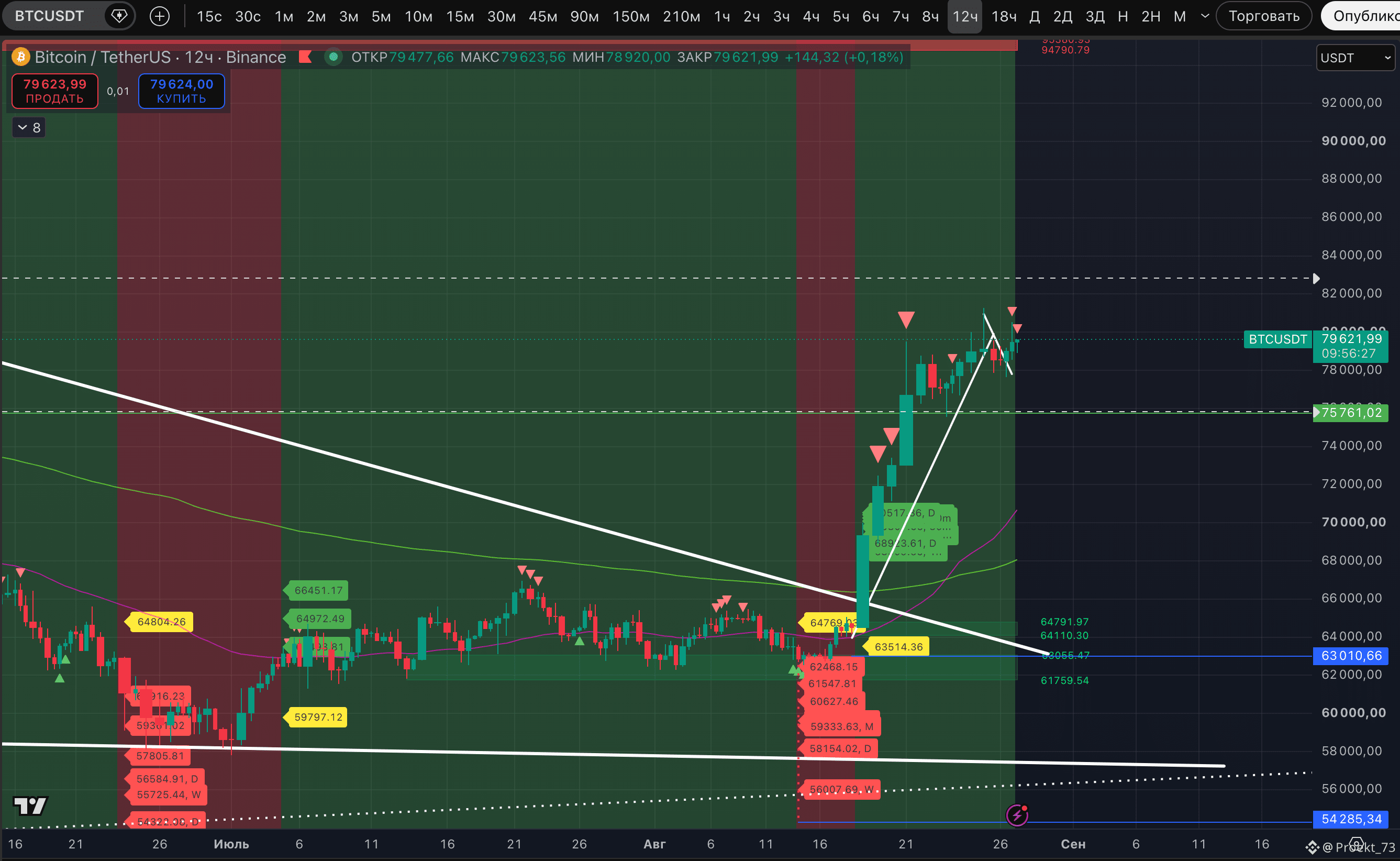This screenshot has height=861, width=1400.
Task: Click the blue КУПИТЬ buy button
Action: (182, 91)
